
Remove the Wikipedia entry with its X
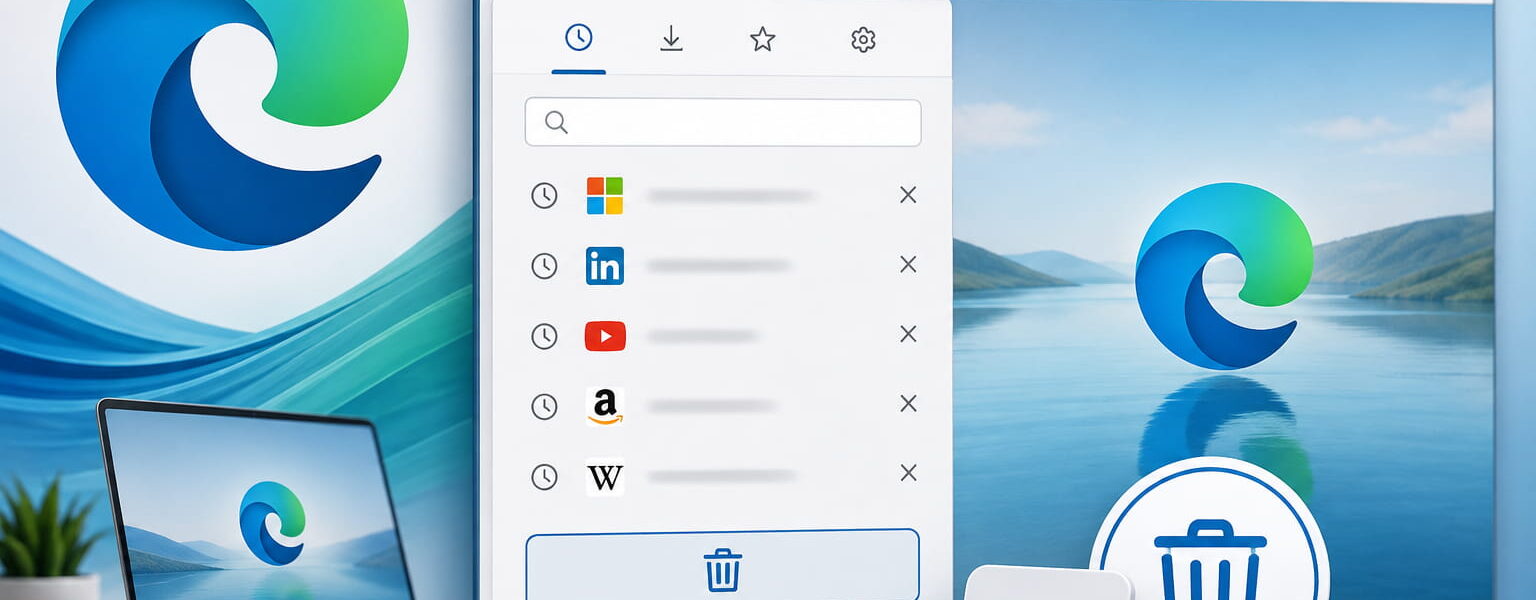908,472
